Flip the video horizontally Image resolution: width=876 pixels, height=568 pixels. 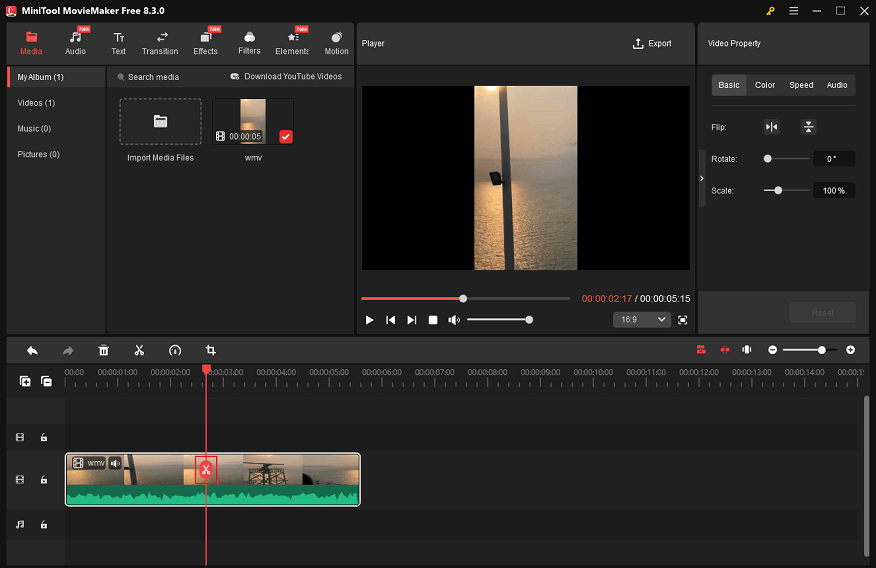(x=771, y=127)
